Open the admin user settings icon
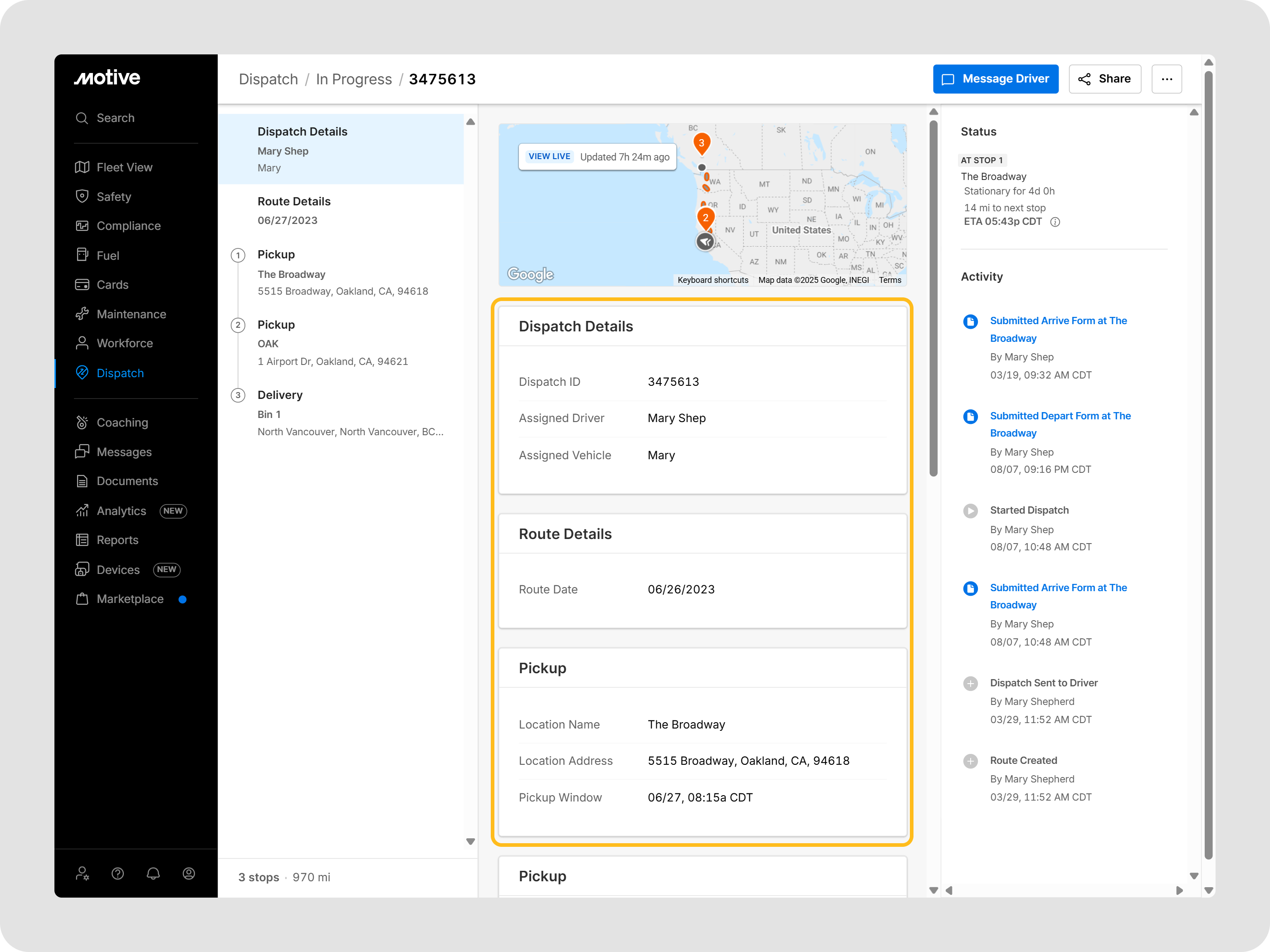The width and height of the screenshot is (1270, 952). click(x=82, y=874)
